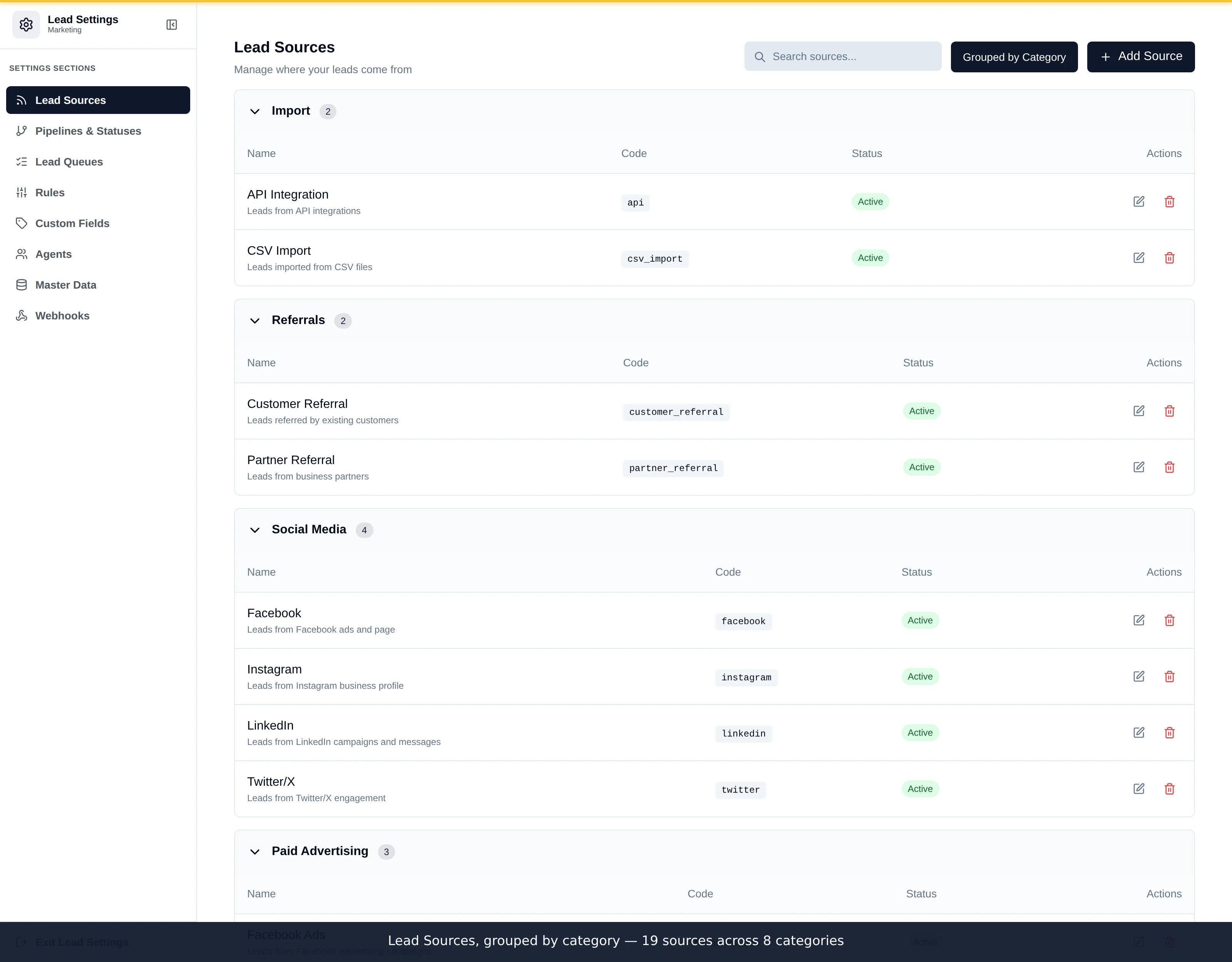Click Active status of Partner Referral

click(x=921, y=468)
